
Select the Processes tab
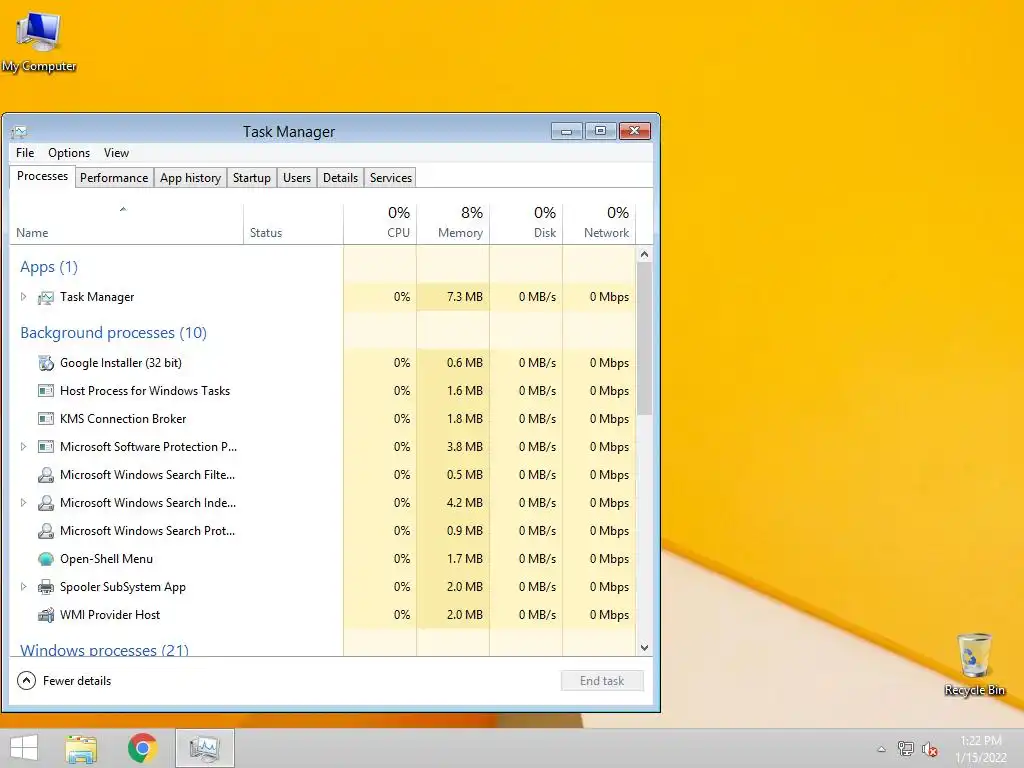tap(42, 176)
